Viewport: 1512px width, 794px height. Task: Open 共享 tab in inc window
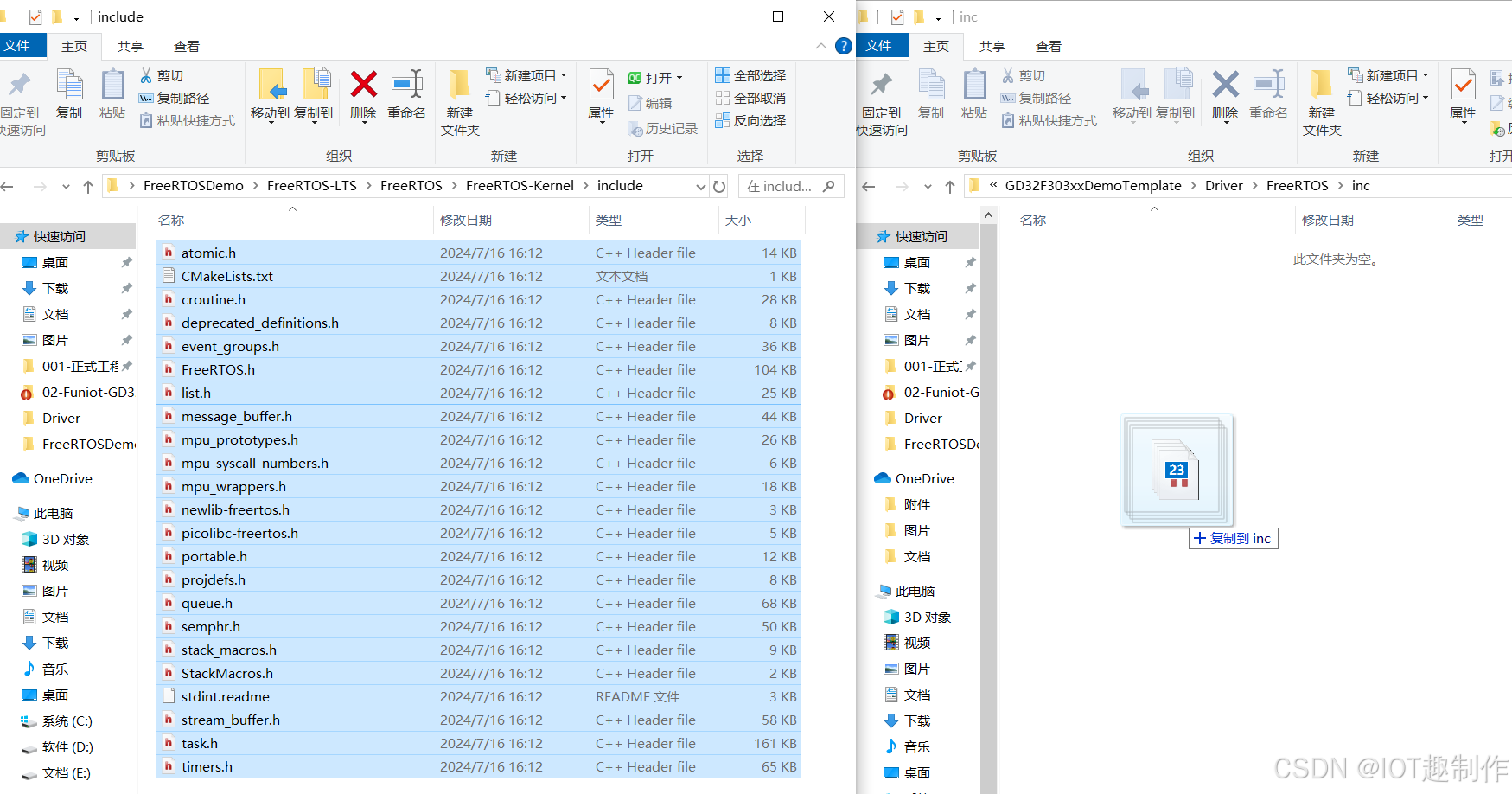[992, 46]
